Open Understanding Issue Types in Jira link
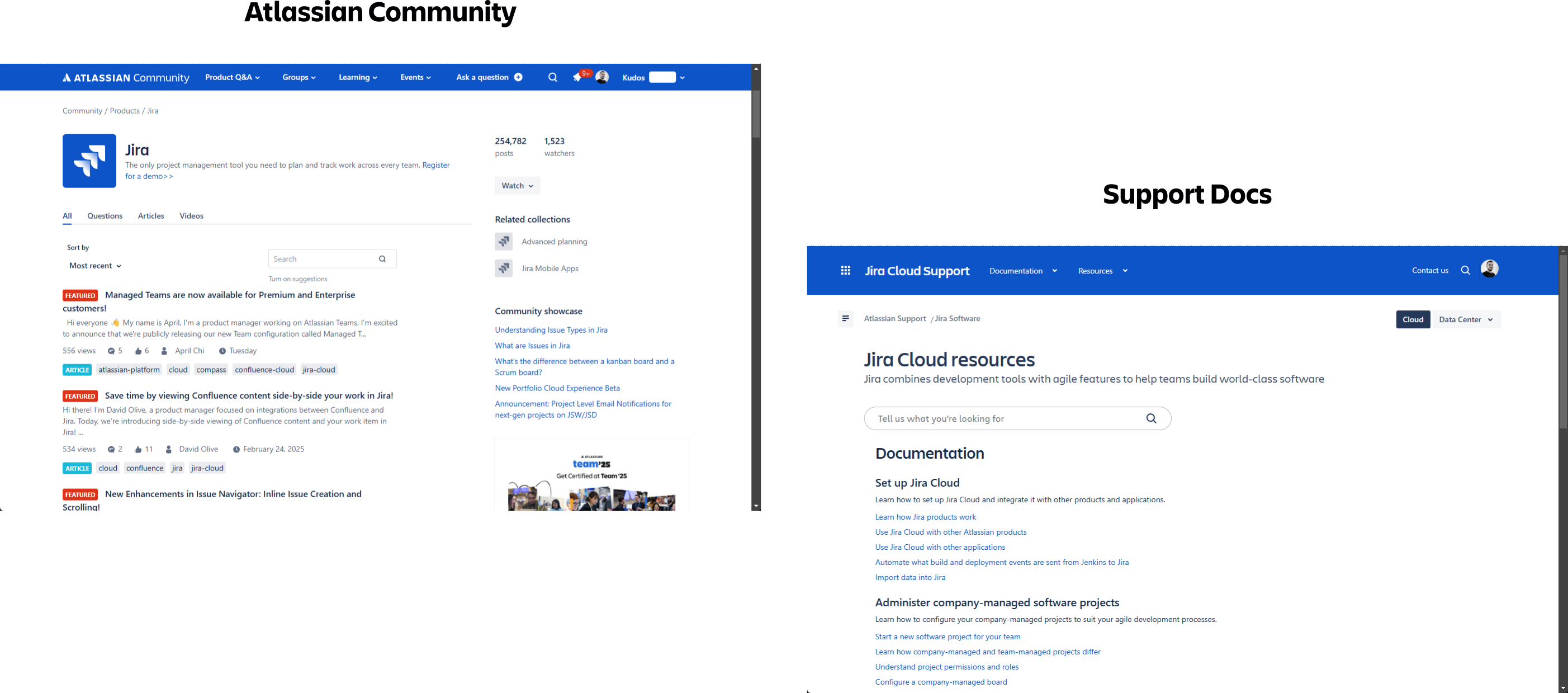1568x693 pixels. click(550, 330)
